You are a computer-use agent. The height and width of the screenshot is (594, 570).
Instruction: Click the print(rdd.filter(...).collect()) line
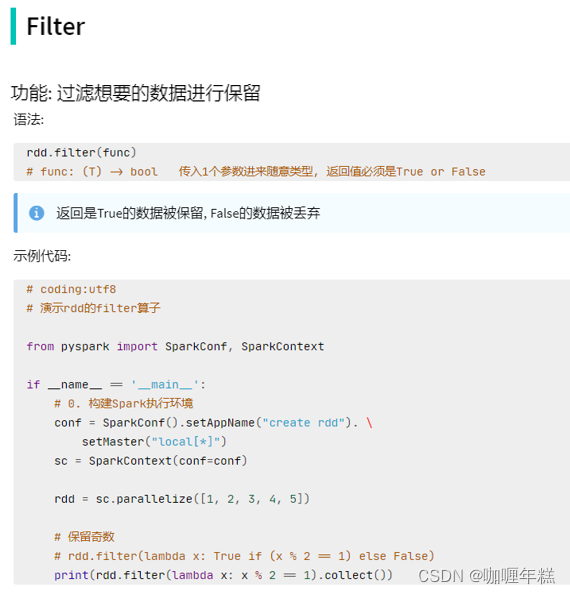[x=223, y=575]
